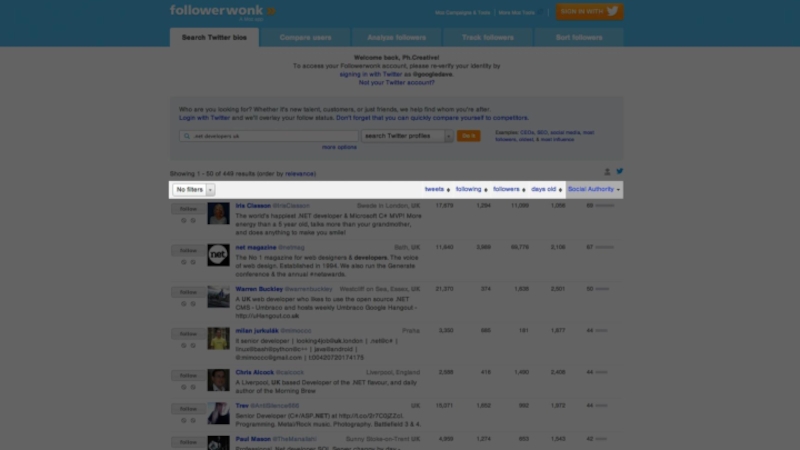Click the Login with Twitter link

tap(204, 117)
